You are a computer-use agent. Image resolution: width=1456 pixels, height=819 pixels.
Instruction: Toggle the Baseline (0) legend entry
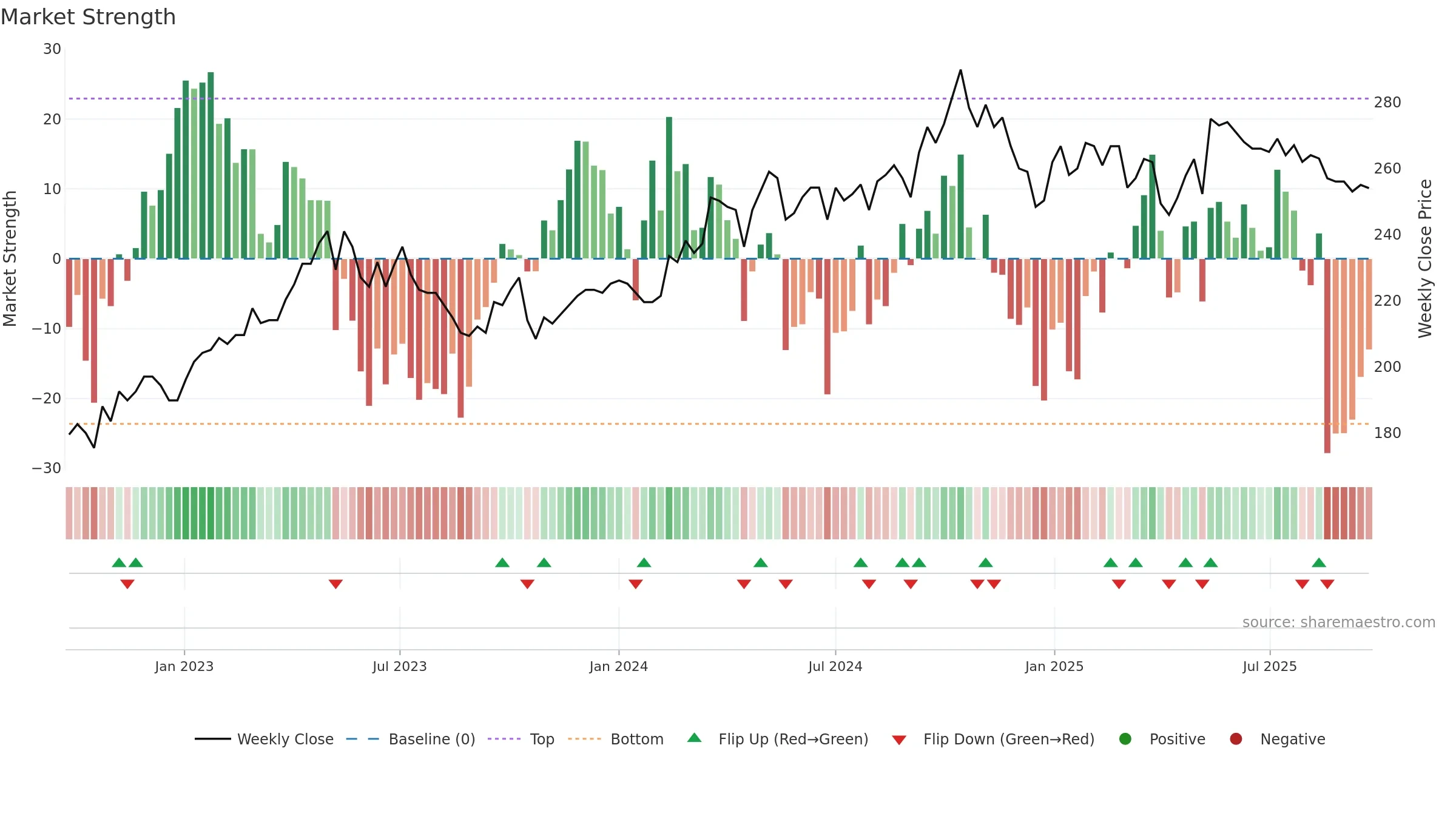pyautogui.click(x=411, y=739)
